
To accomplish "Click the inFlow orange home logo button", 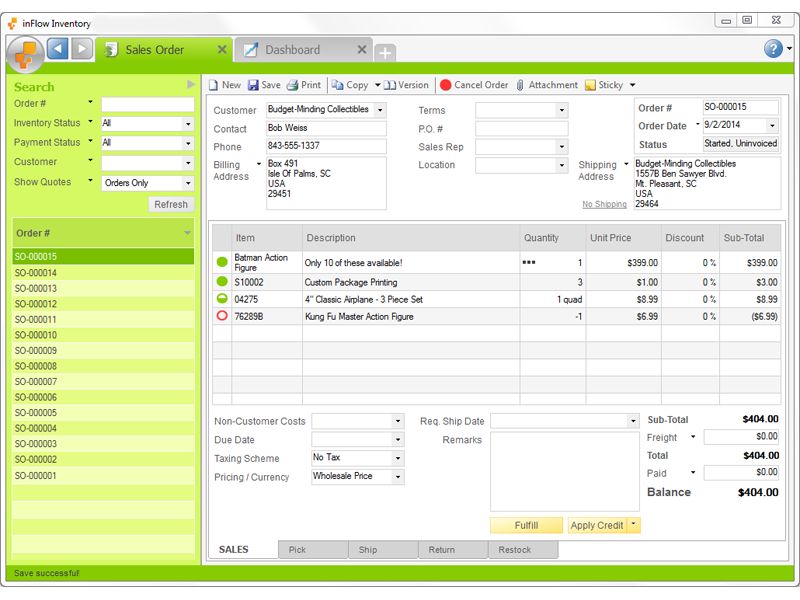I will (x=25, y=52).
